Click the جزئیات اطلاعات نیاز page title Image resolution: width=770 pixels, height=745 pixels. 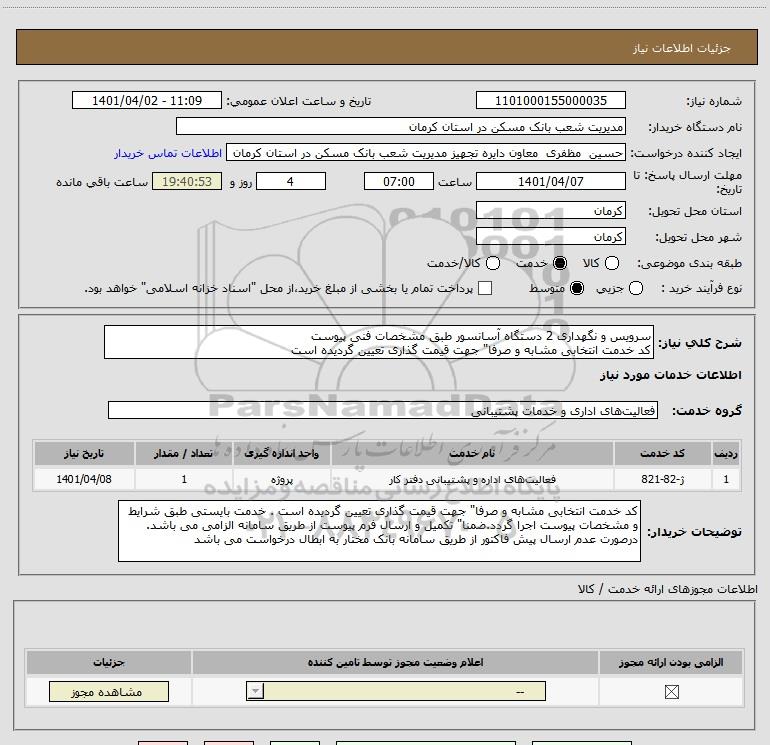[681, 48]
